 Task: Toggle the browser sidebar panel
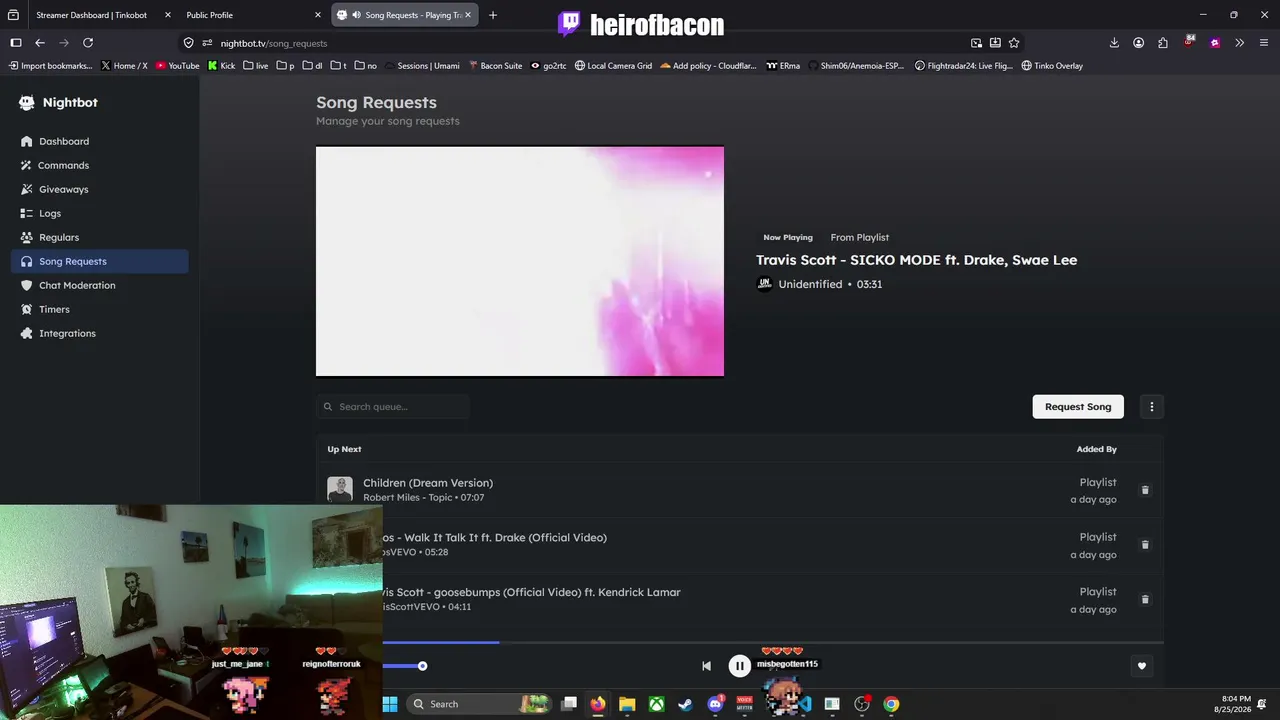[16, 43]
